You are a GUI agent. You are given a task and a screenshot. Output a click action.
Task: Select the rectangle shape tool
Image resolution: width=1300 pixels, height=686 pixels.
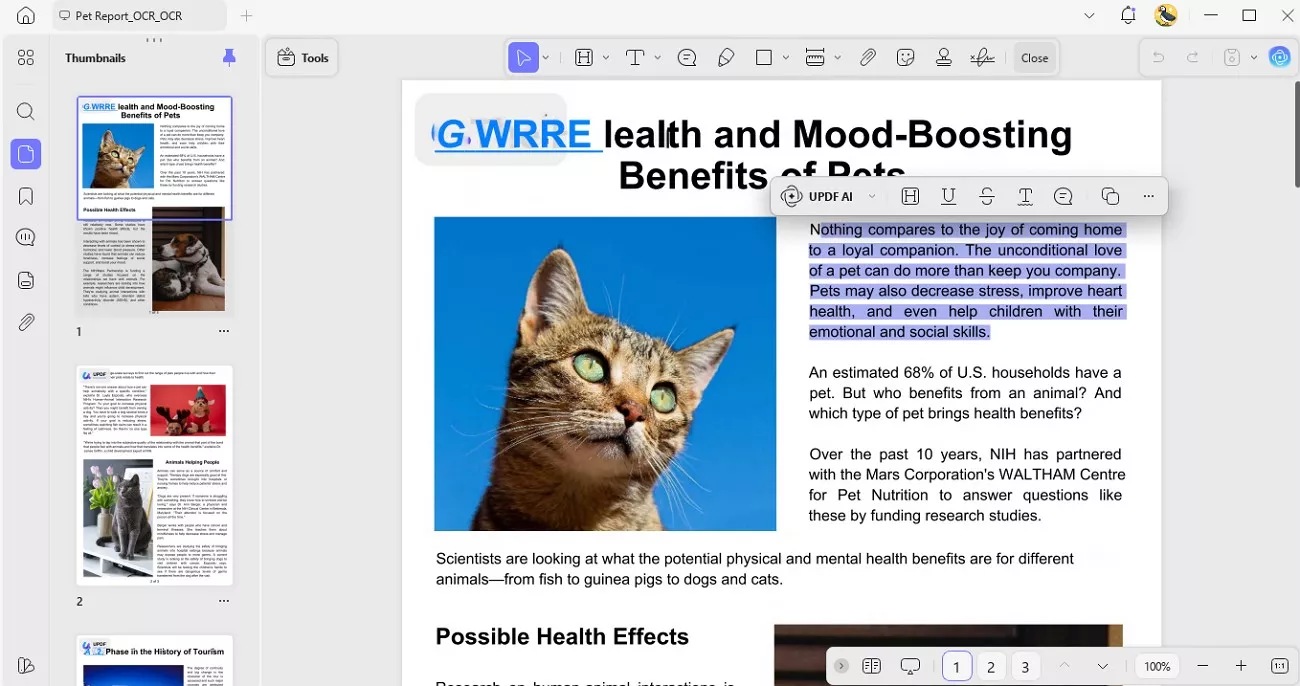pyautogui.click(x=764, y=58)
